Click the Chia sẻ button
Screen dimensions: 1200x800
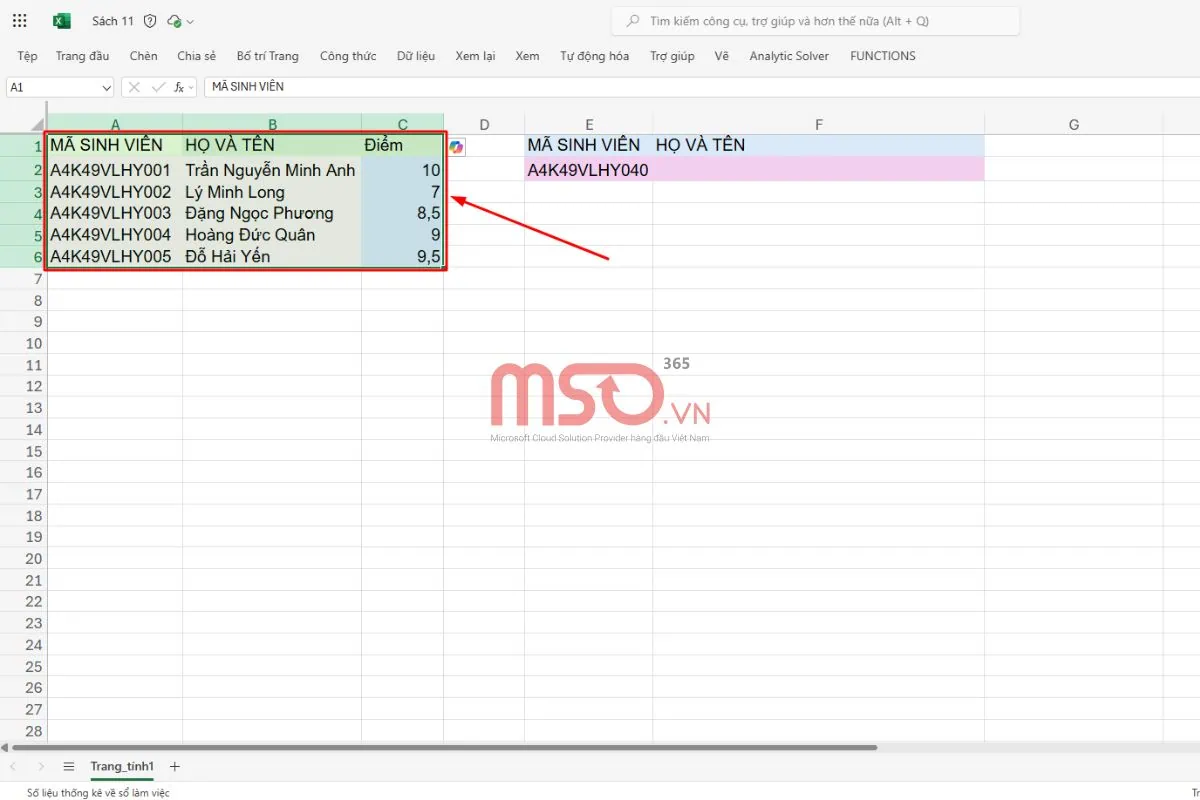(196, 56)
